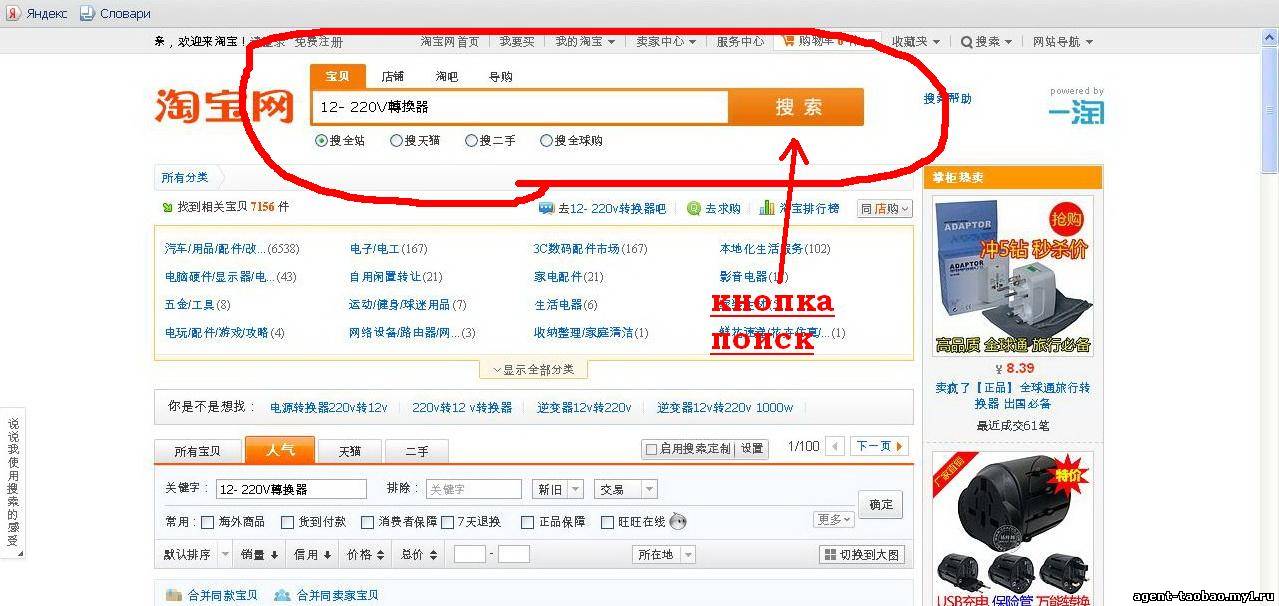Go to previous results page arrow
Screen dimensions: 1279x606
(x=835, y=447)
